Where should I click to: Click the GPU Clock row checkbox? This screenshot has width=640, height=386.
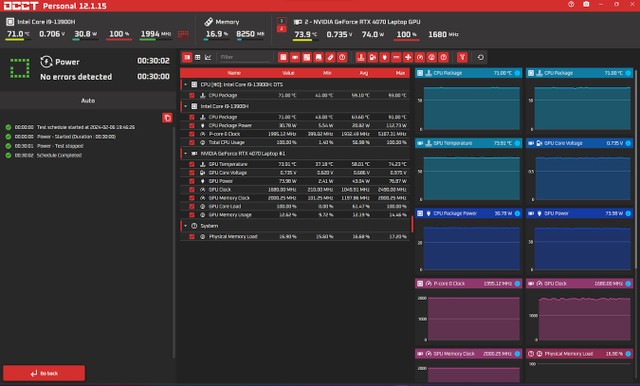pos(192,190)
